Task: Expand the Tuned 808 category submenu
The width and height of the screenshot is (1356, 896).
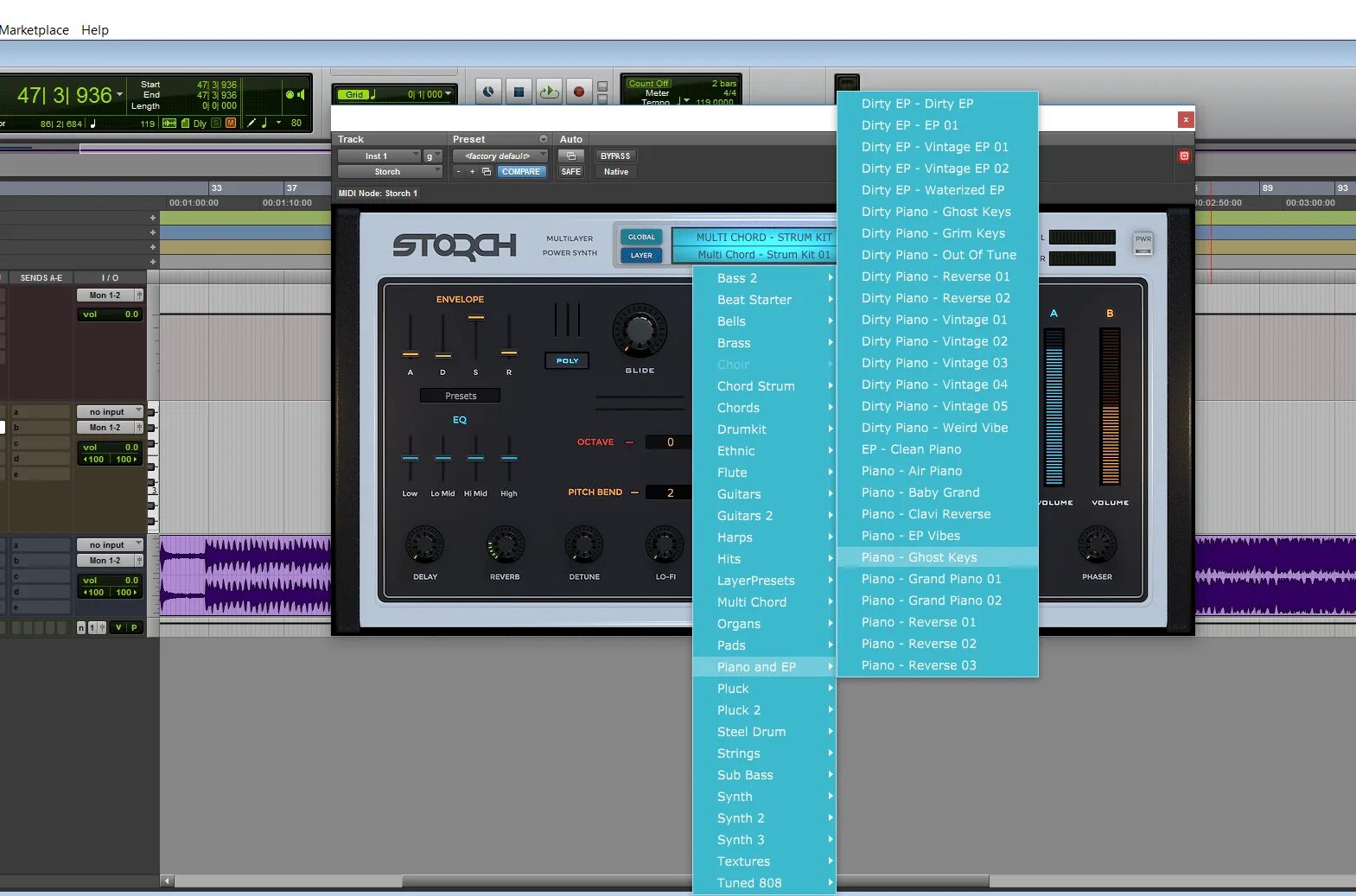Action: coord(764,883)
